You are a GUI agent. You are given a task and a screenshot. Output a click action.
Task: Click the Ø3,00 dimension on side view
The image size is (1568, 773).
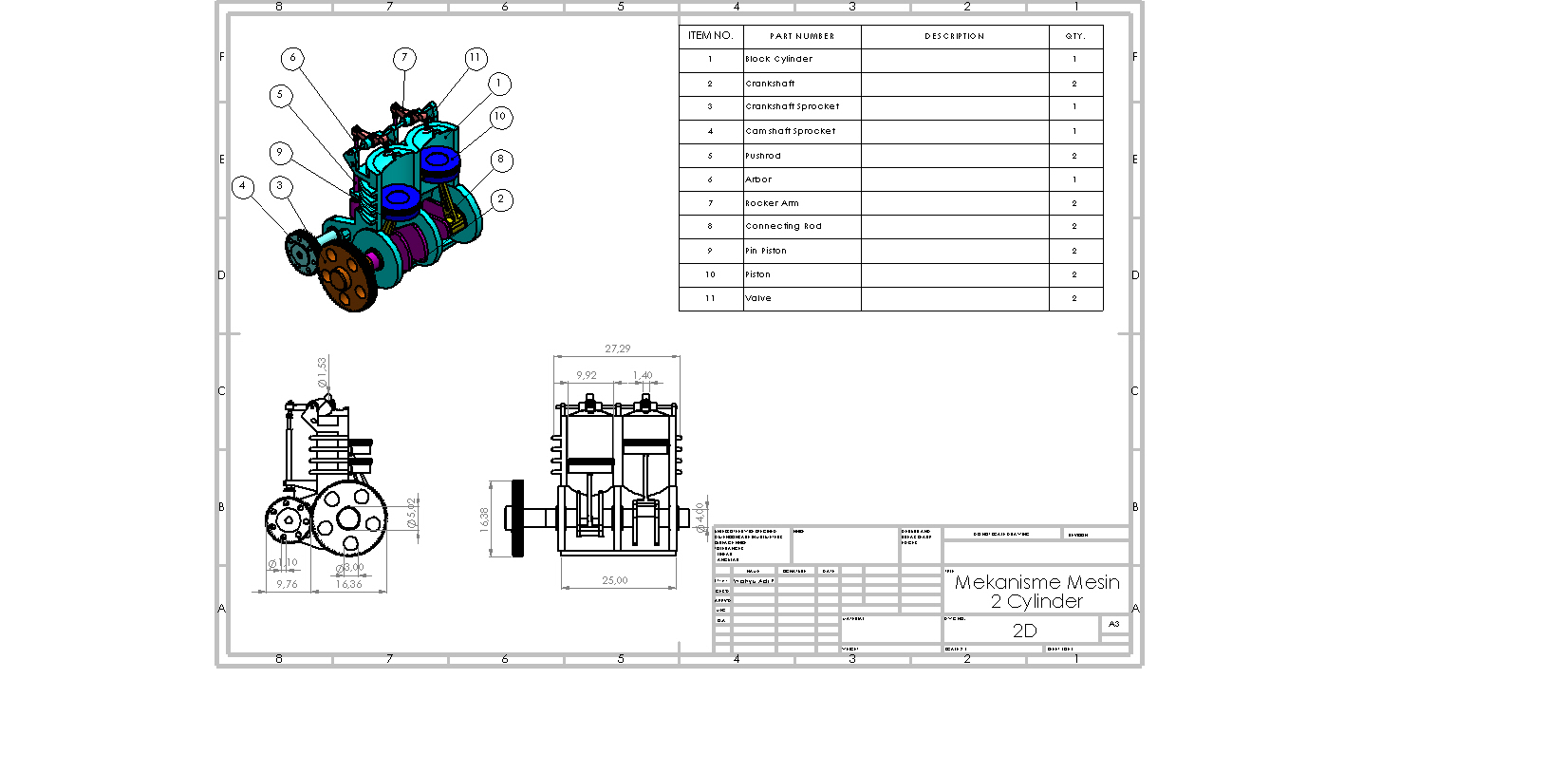[x=349, y=567]
